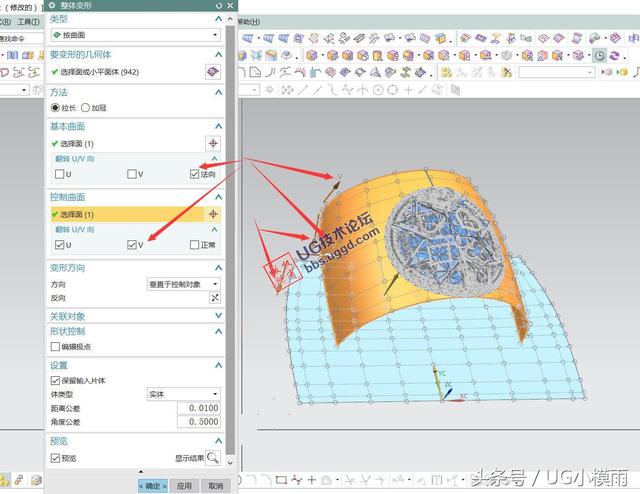This screenshot has width=640, height=494.
Task: Collapse the 方法 section
Action: point(218,92)
